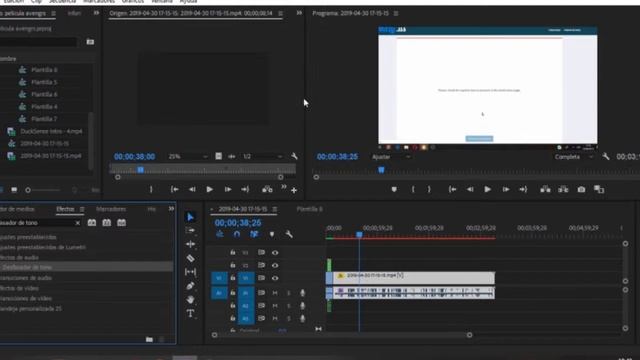
Task: Mark Out point in Program monitor
Action: [429, 189]
